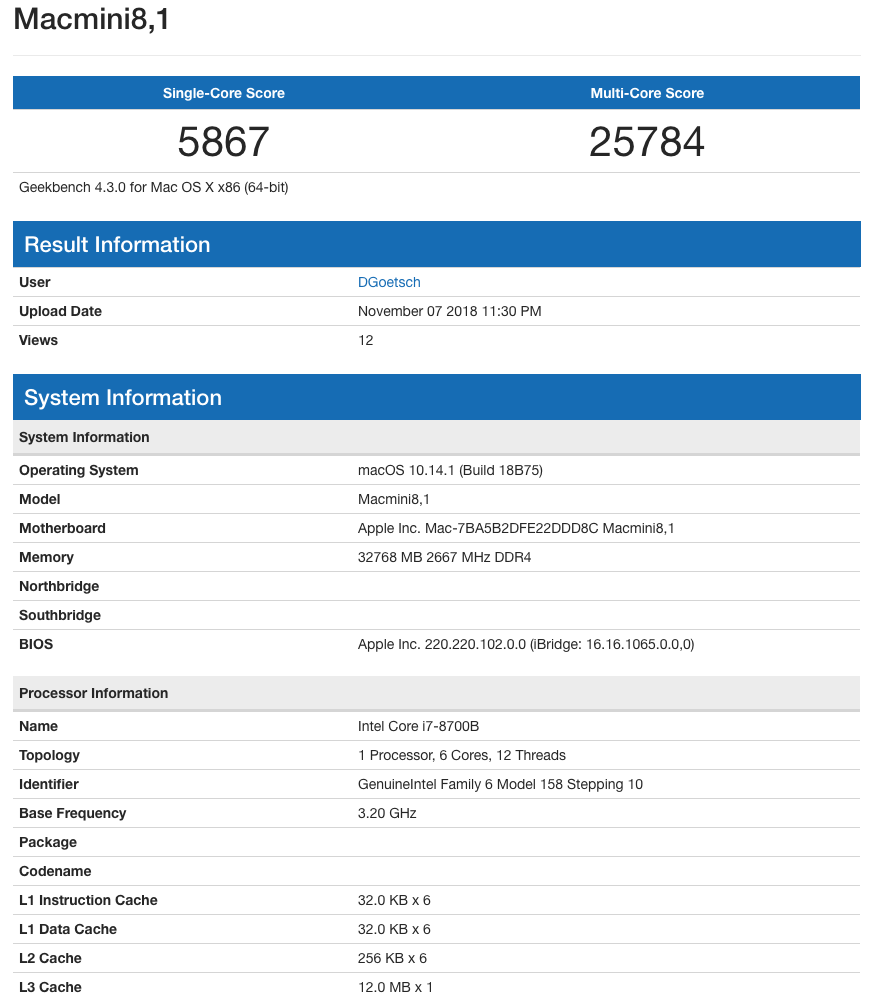
Task: Click the Upload Date label
Action: 60,311
